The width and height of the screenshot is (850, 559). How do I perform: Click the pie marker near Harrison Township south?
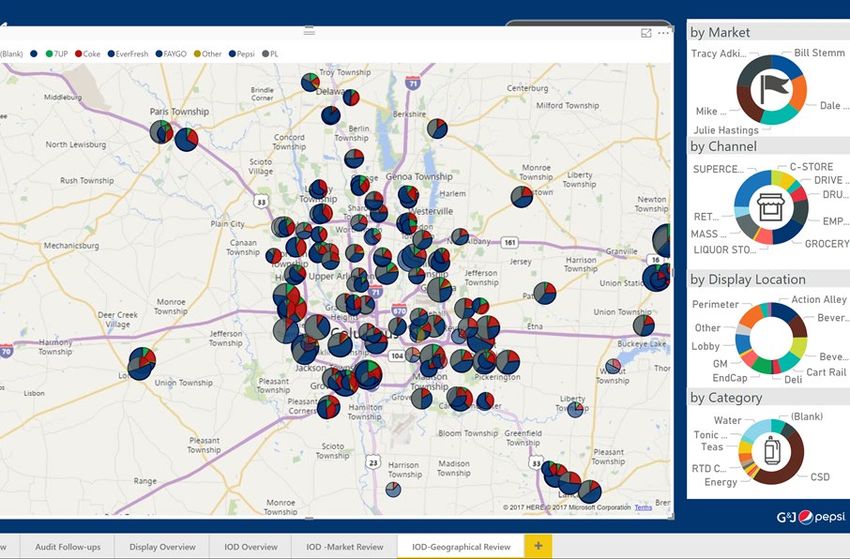394,490
